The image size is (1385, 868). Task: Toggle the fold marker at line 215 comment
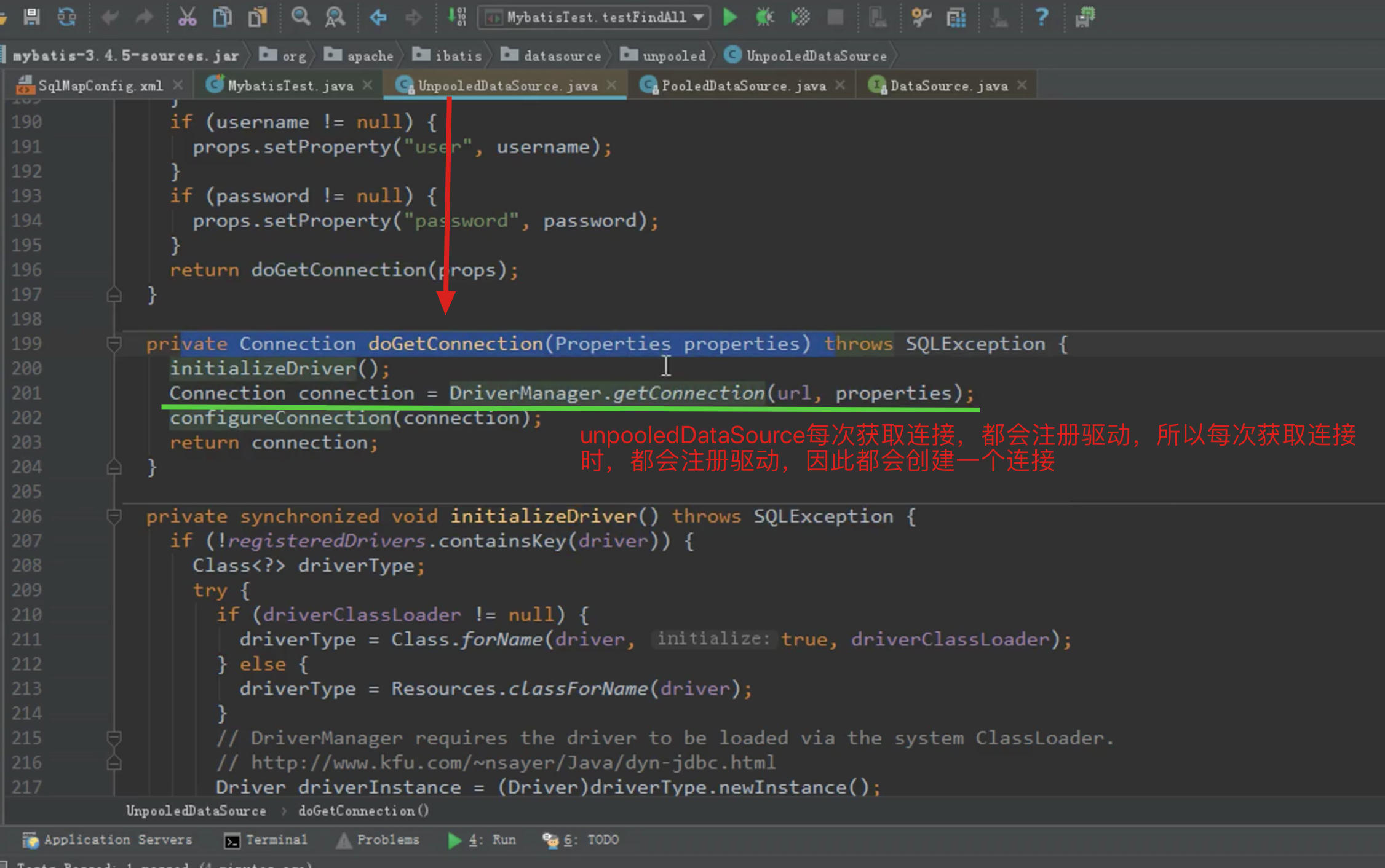[x=114, y=738]
